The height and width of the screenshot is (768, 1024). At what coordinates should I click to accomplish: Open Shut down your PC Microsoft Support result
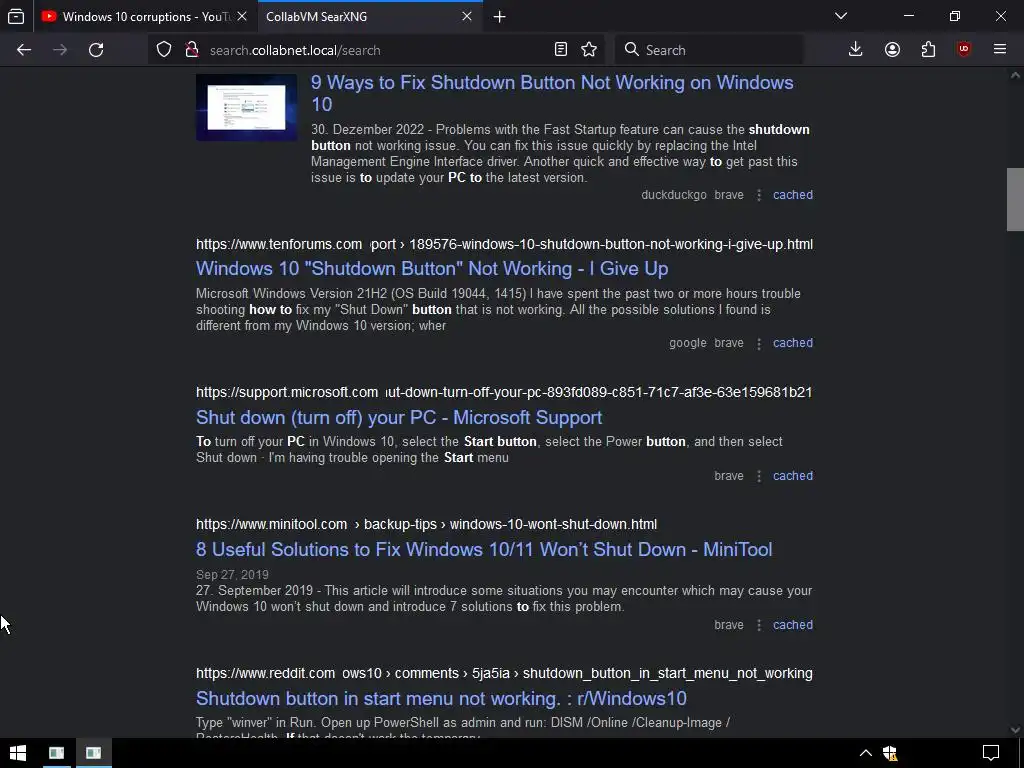pos(399,417)
